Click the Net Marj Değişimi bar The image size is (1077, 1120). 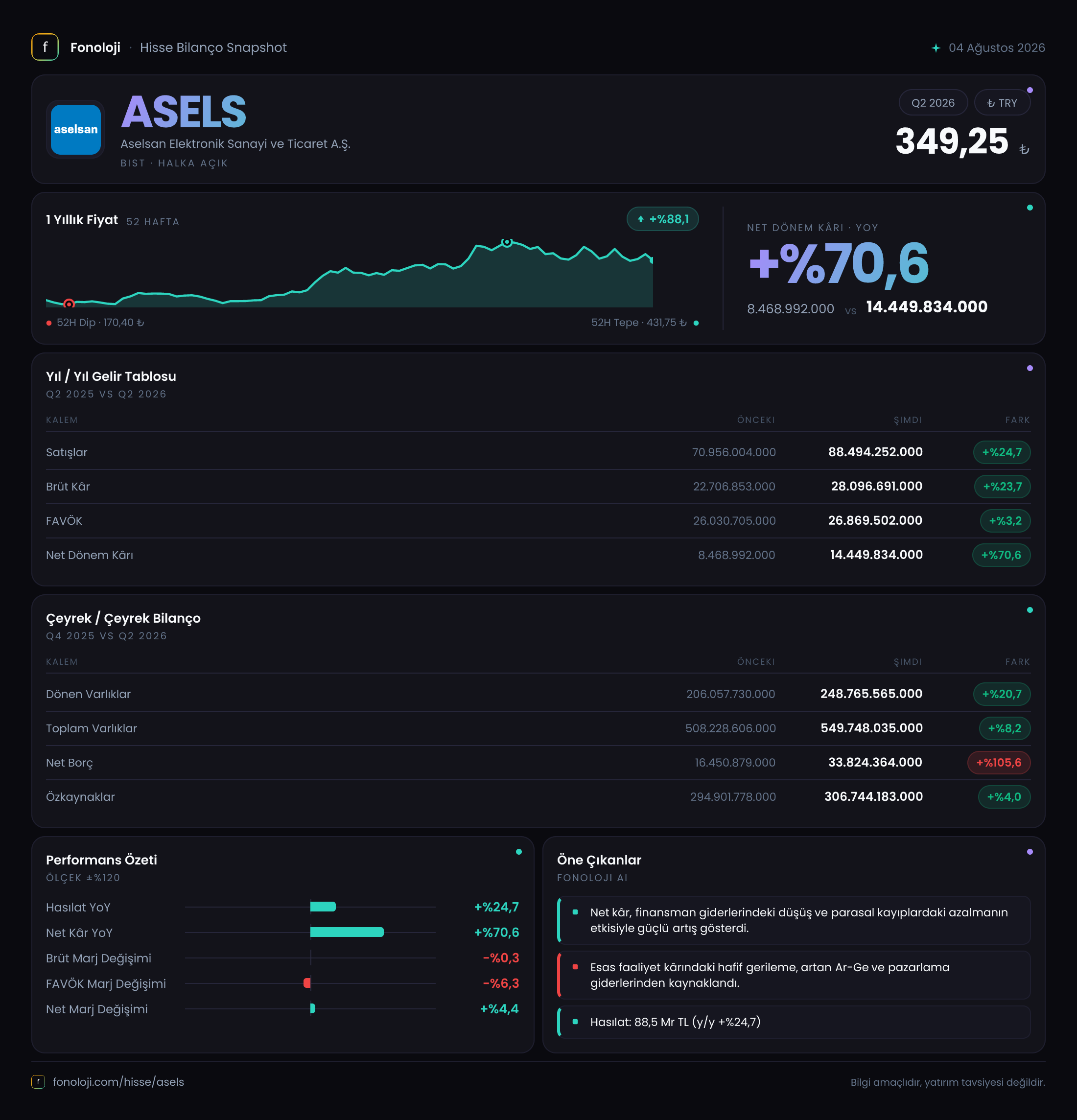point(312,1008)
